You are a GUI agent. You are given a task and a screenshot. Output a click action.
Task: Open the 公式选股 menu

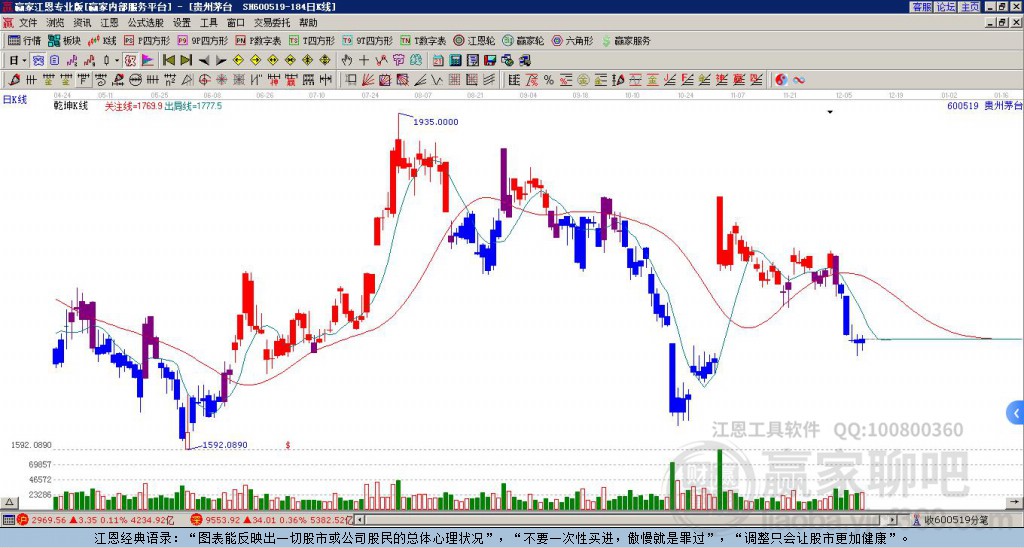coord(146,23)
